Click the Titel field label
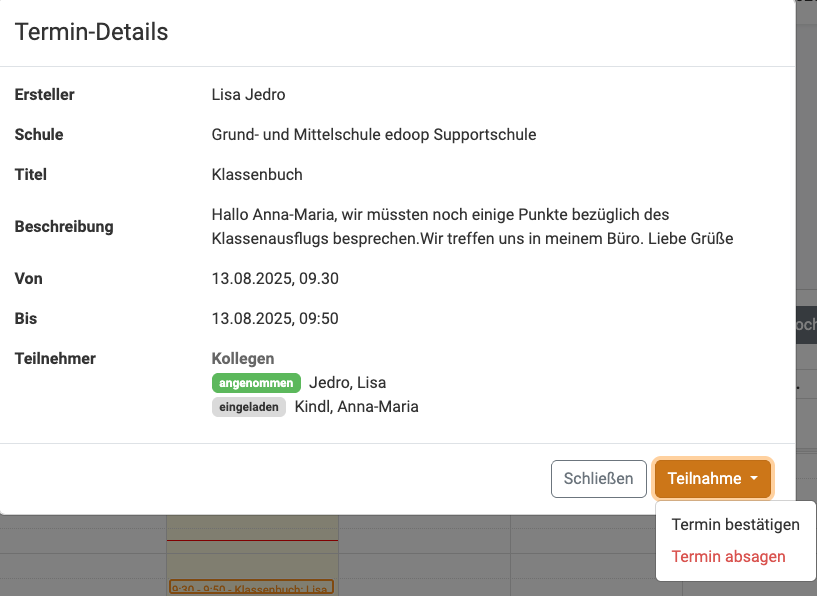Viewport: 817px width, 596px height. click(31, 174)
